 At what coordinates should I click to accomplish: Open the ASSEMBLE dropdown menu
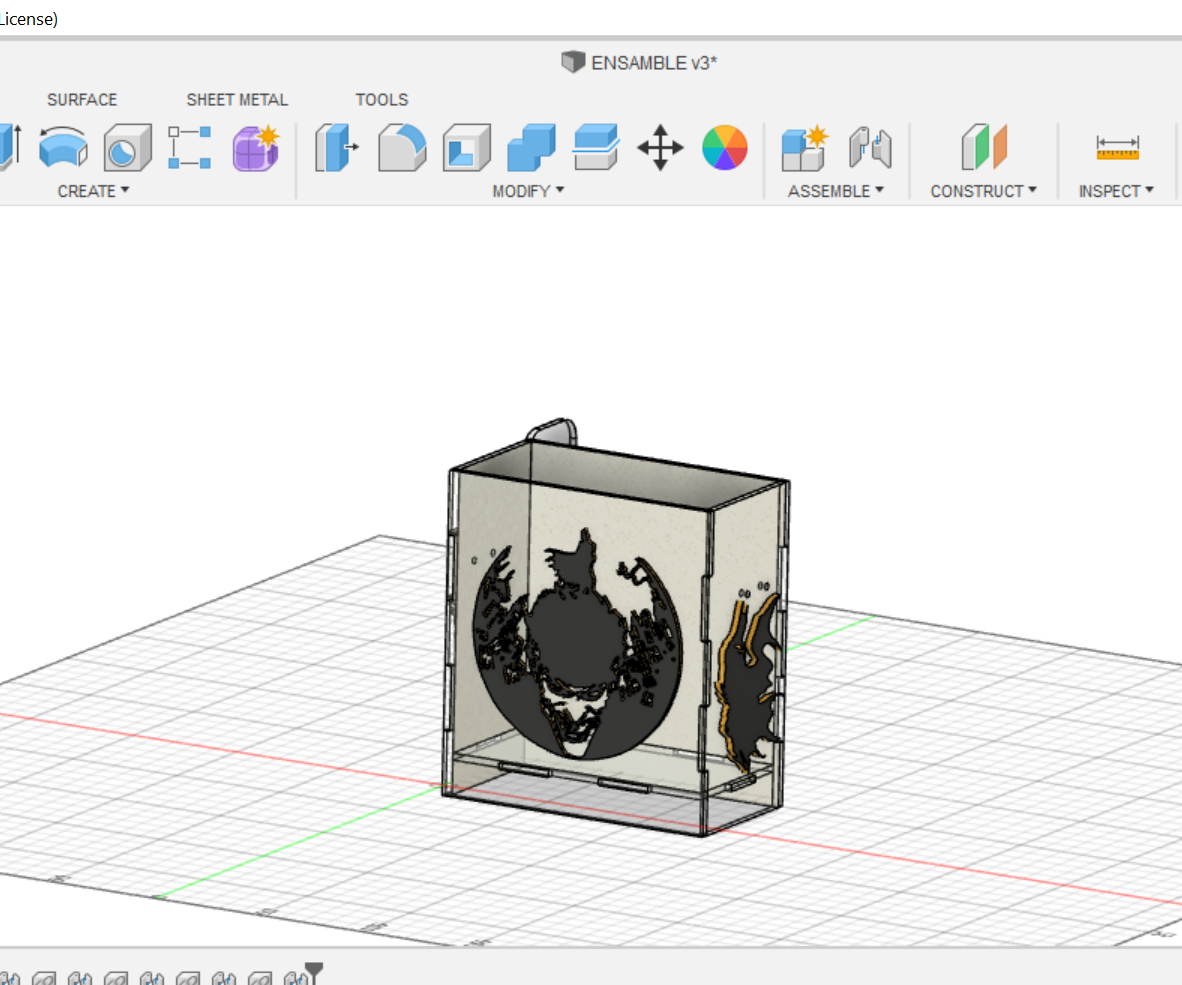tap(835, 191)
